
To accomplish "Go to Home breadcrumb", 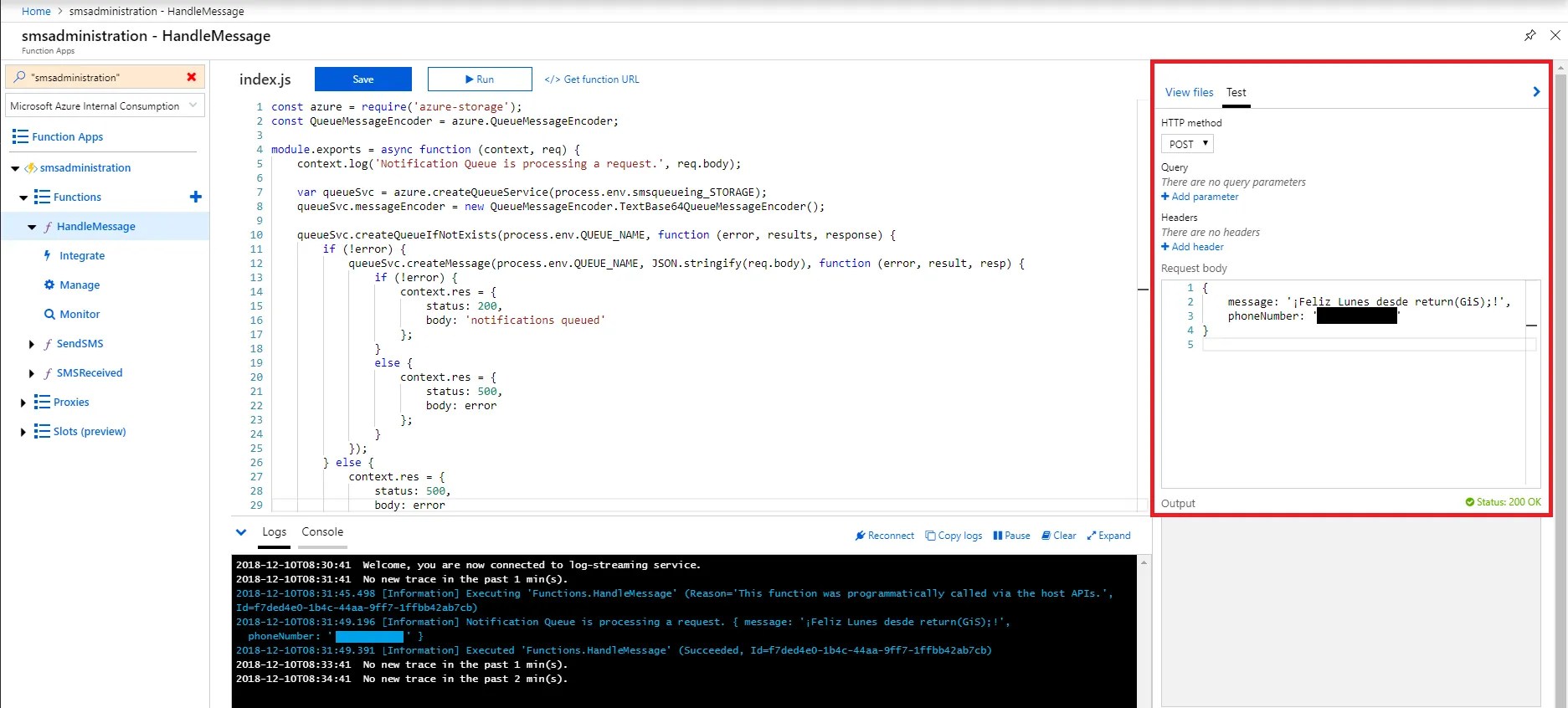I will pyautogui.click(x=36, y=11).
